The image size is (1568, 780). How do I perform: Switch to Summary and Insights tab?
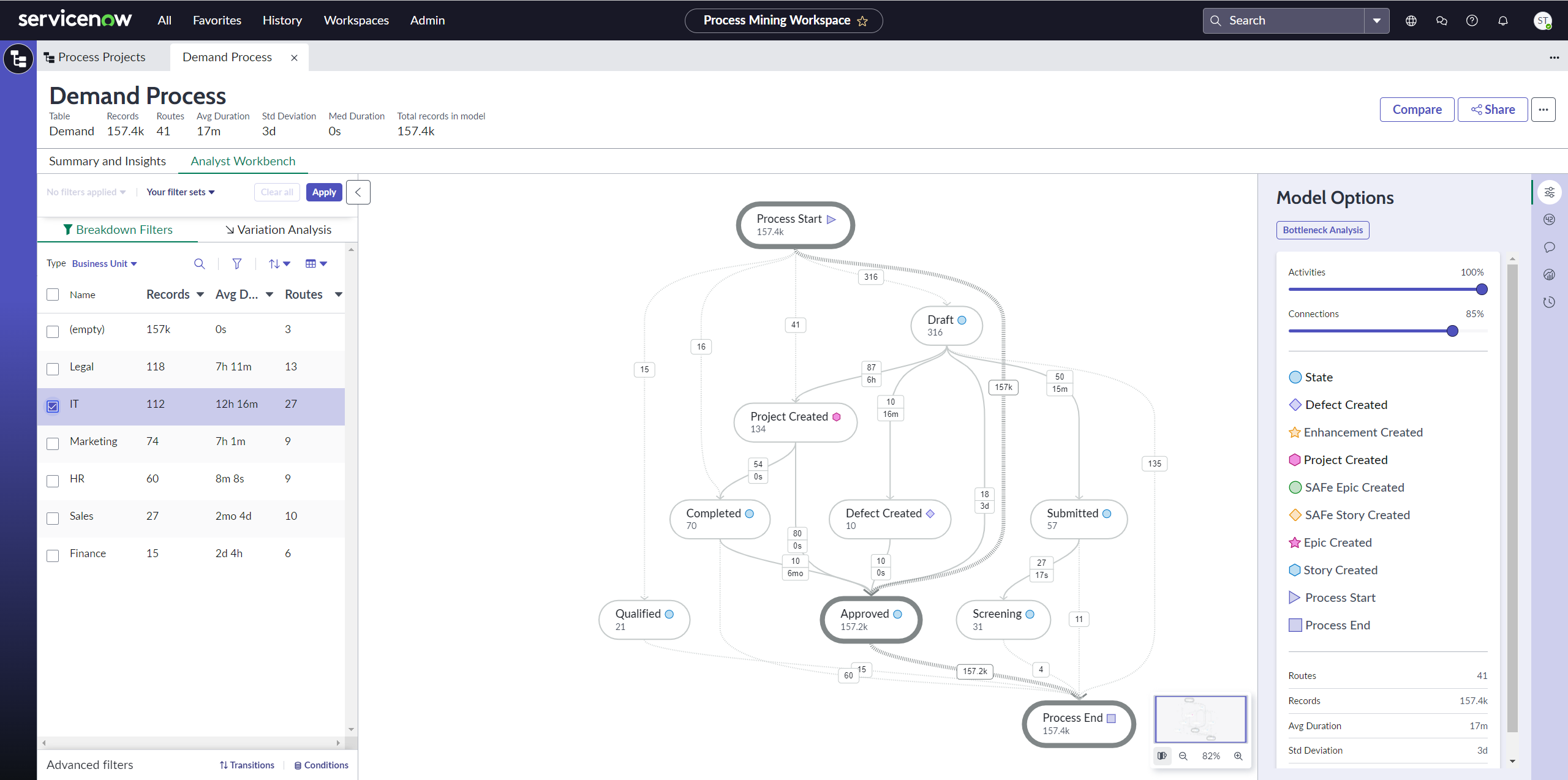[x=107, y=161]
